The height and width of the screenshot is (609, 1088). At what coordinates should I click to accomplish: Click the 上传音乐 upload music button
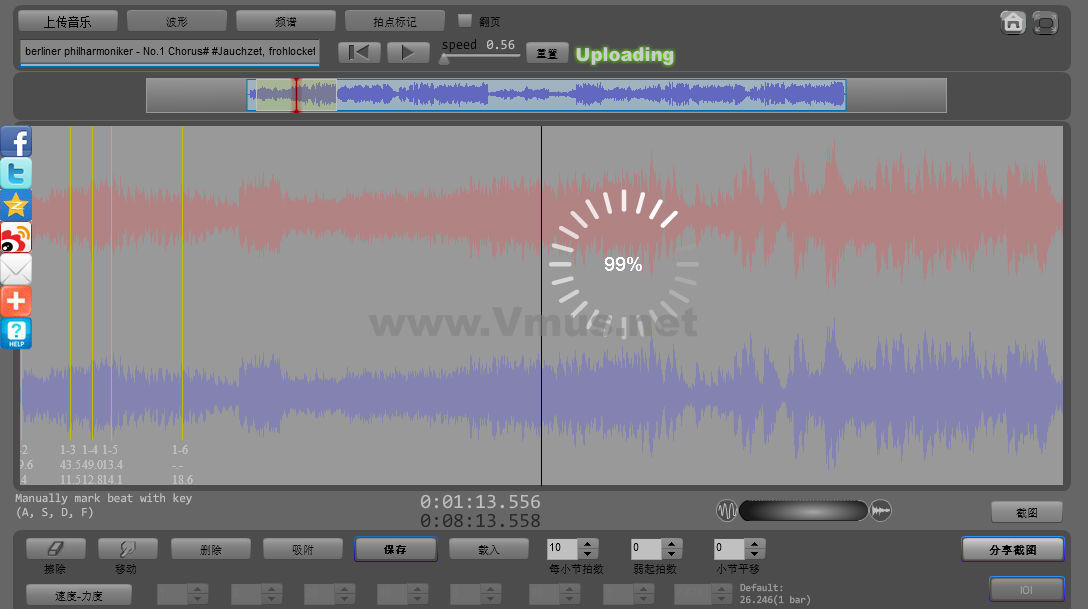68,21
